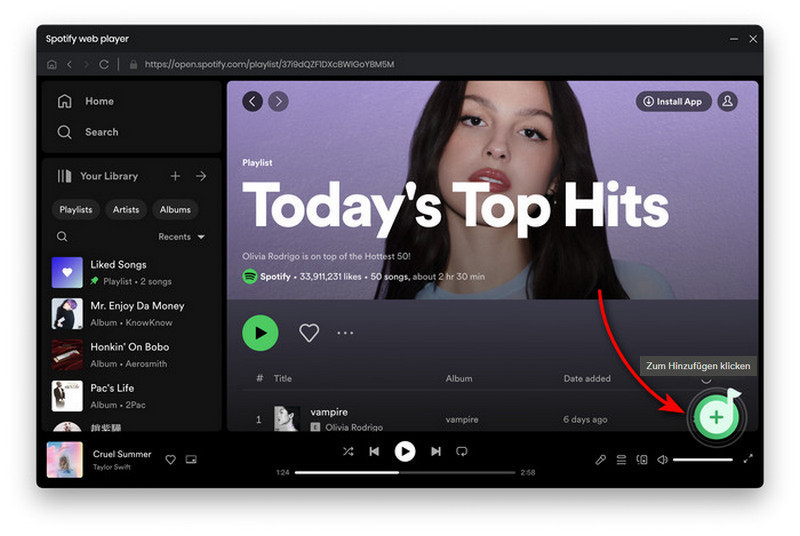The image size is (800, 536).
Task: Filter library by Albums
Action: click(175, 210)
